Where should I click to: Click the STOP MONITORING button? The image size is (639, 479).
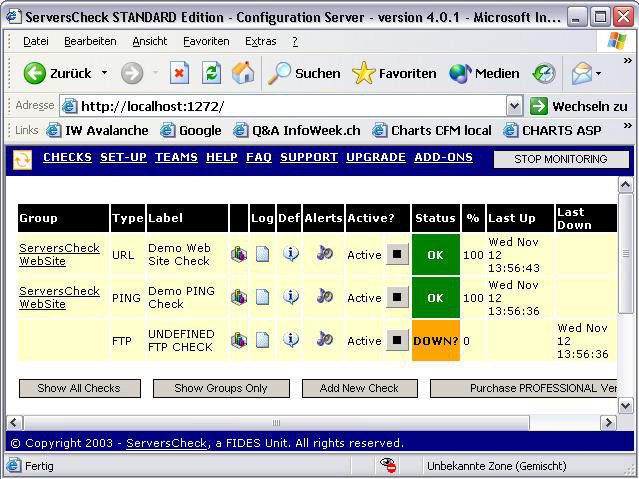coord(561,159)
